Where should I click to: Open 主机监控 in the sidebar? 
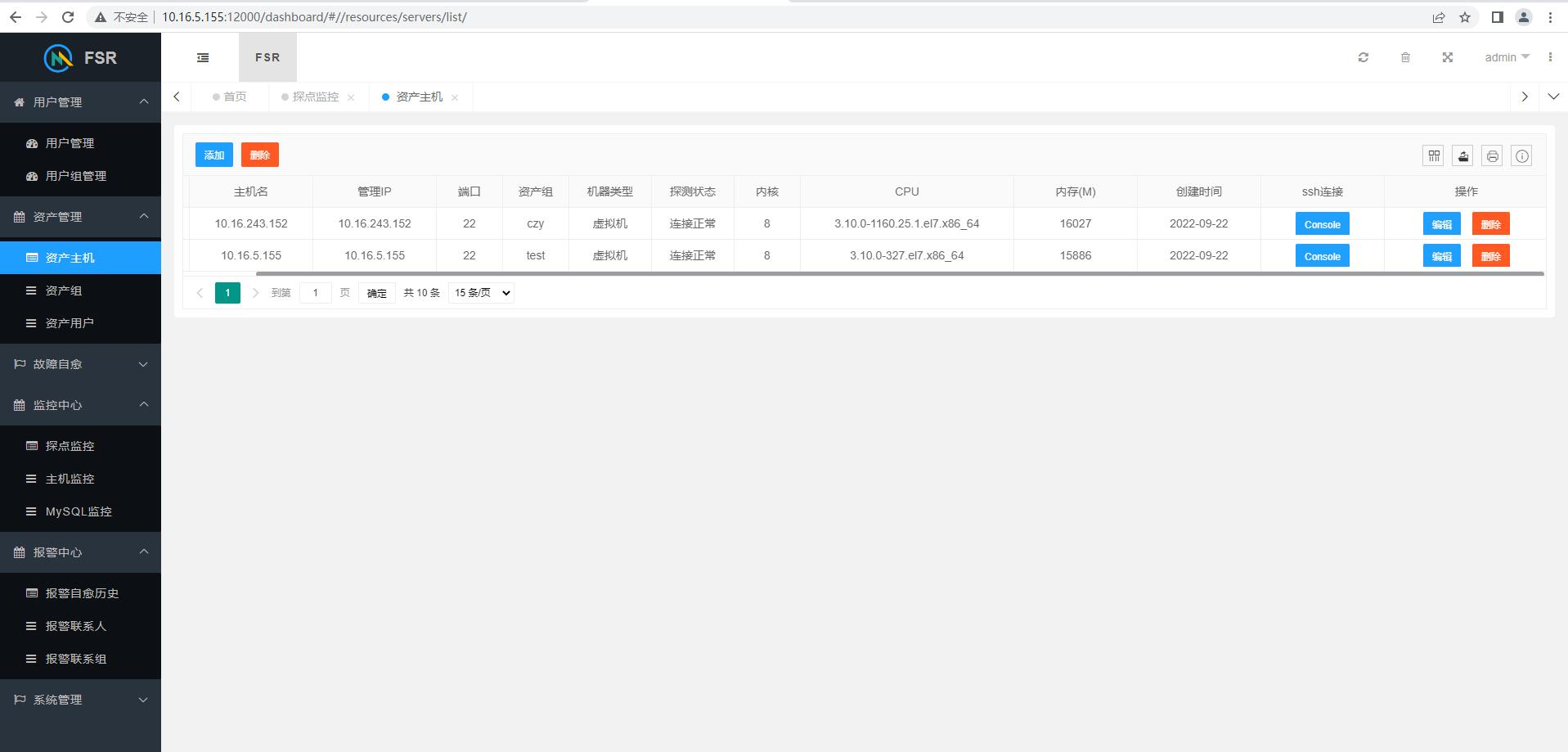click(80, 479)
